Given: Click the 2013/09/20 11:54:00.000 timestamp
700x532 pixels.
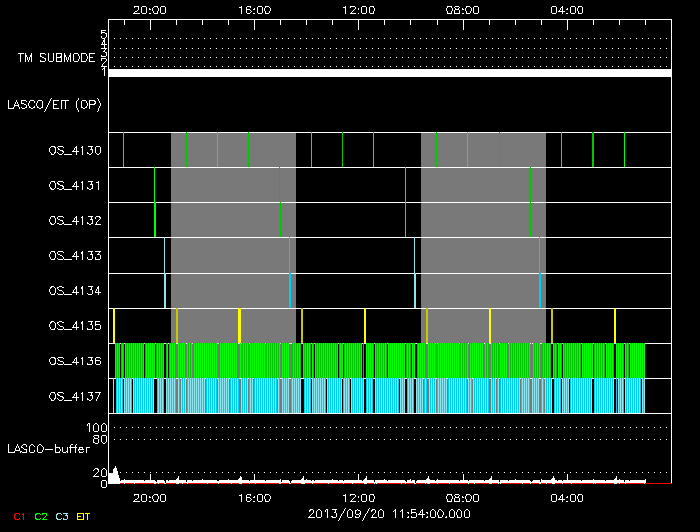Looking at the screenshot, I should pyautogui.click(x=389, y=514).
